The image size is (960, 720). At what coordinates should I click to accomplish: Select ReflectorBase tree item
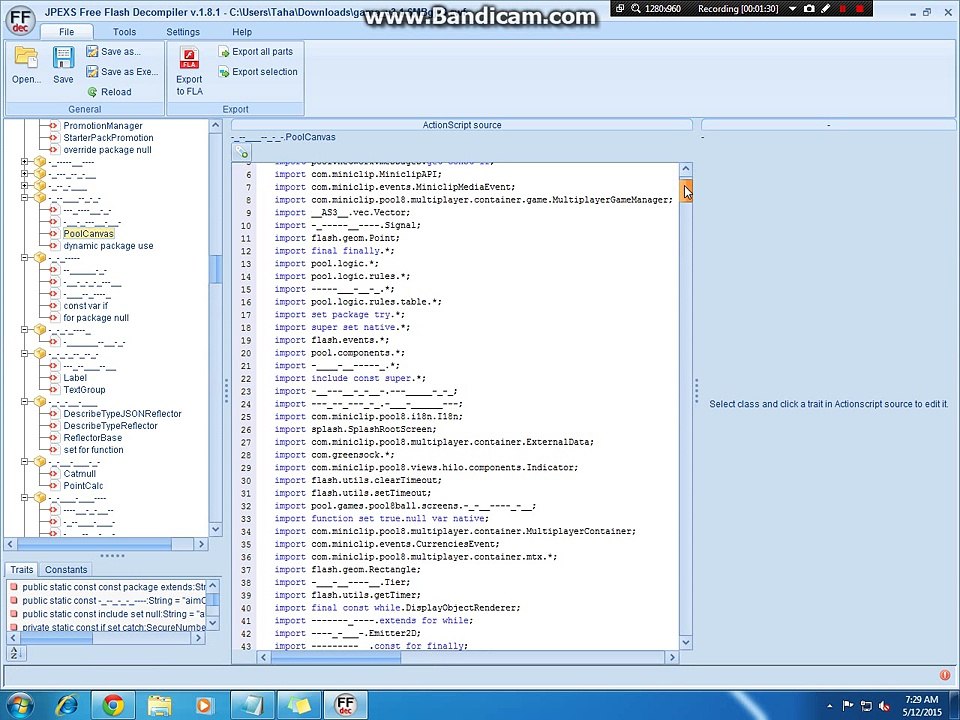point(92,438)
